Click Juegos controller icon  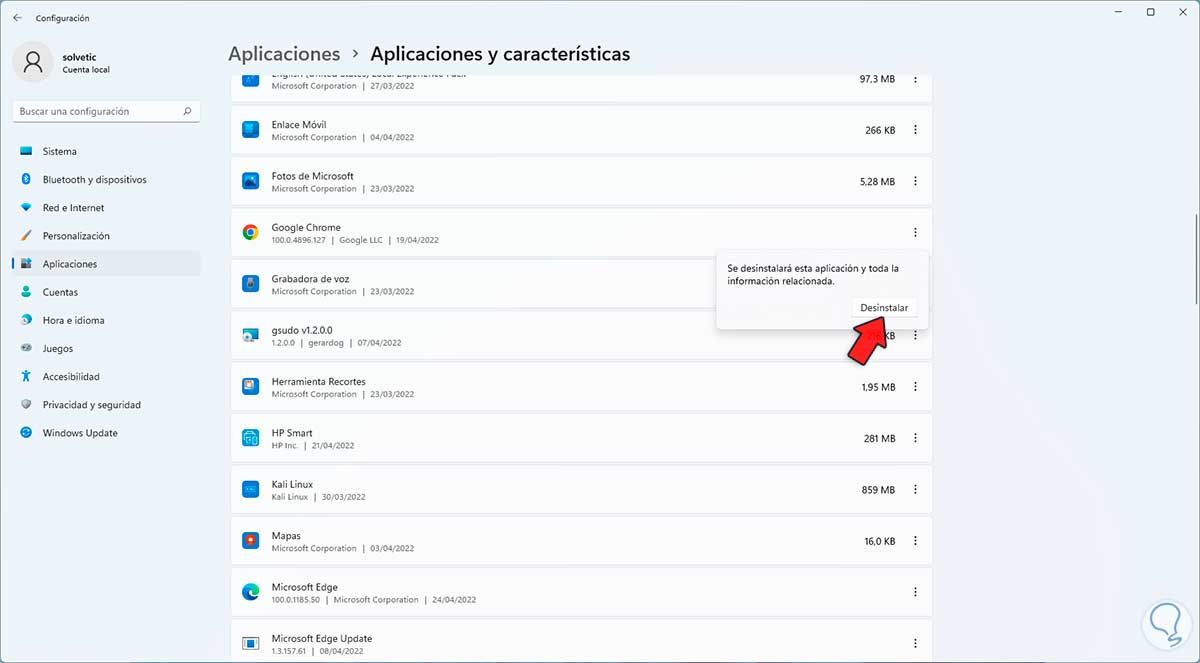[26, 349]
